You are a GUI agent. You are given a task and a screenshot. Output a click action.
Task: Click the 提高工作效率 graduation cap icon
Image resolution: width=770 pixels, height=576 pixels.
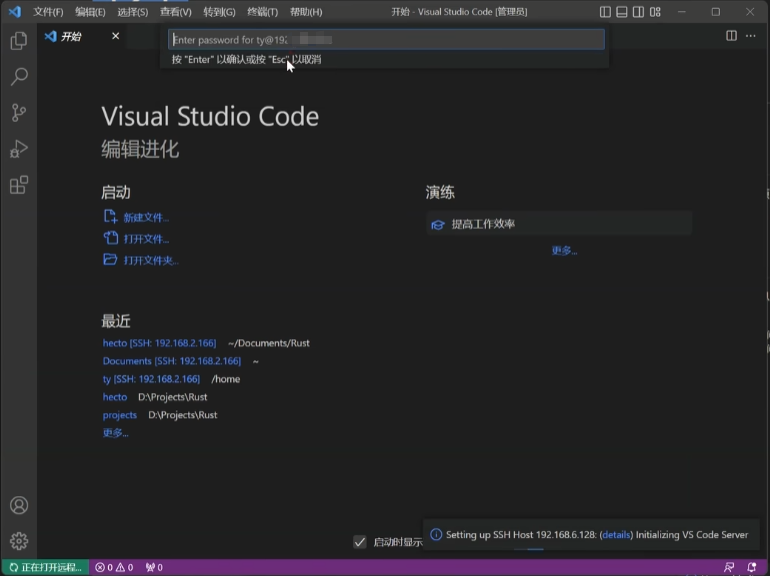pyautogui.click(x=438, y=224)
